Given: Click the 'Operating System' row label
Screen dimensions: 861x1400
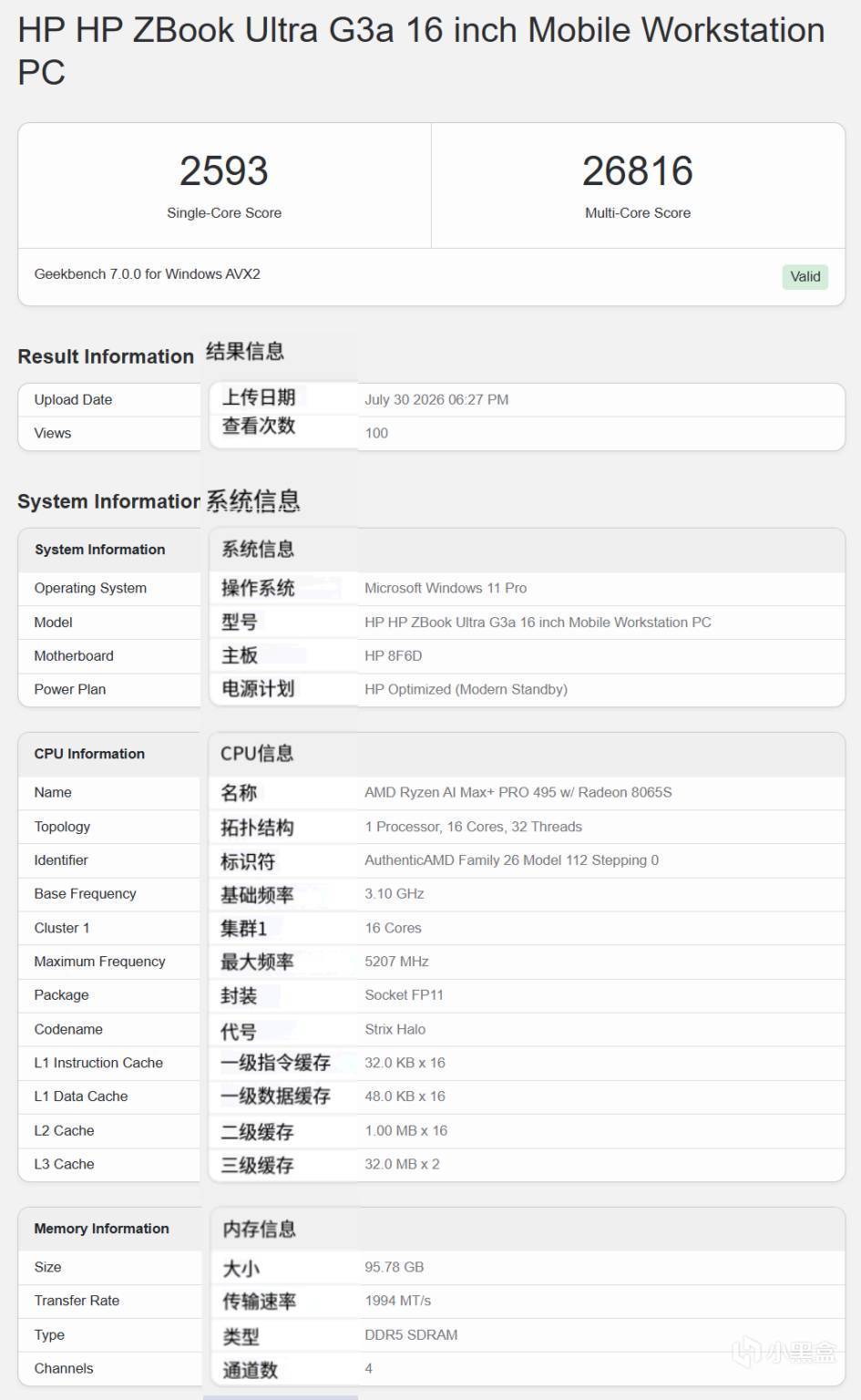Looking at the screenshot, I should point(90,588).
